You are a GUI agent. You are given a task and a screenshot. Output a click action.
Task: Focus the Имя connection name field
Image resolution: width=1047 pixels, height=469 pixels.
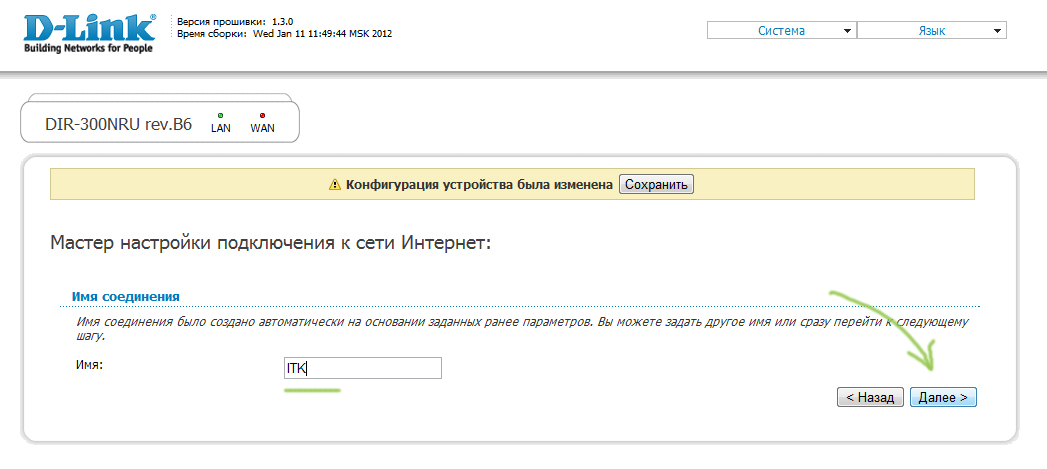click(x=361, y=369)
